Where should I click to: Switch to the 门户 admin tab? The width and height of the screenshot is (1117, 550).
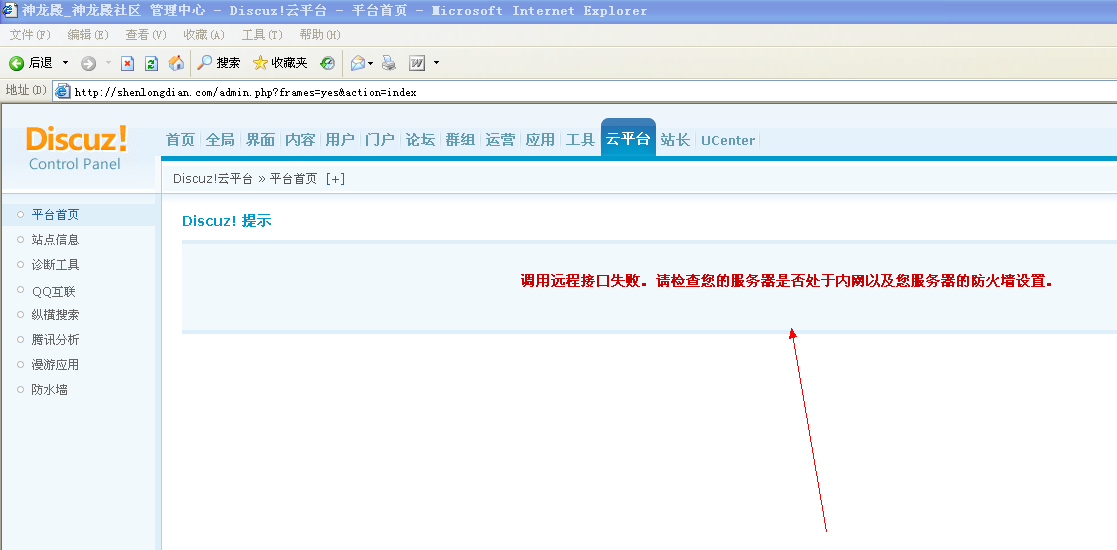coord(380,140)
